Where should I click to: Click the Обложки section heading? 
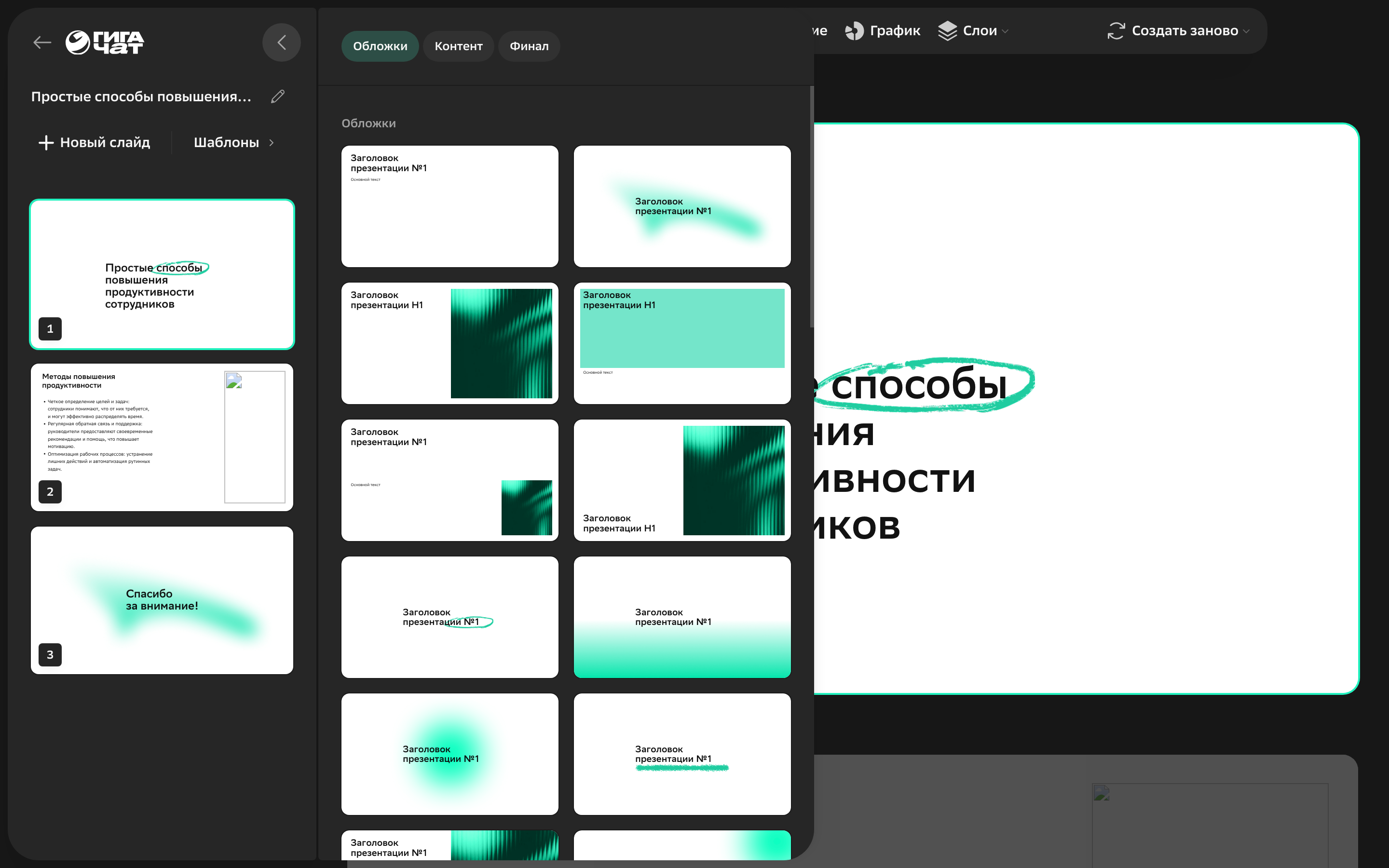[x=368, y=123]
